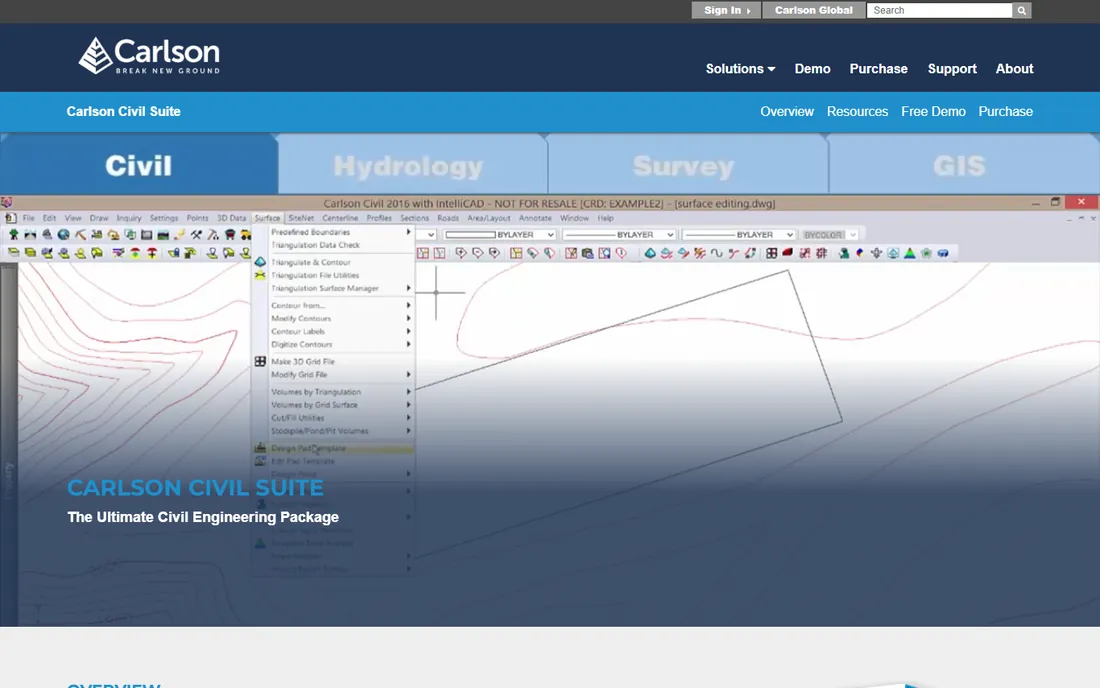Open the Surface menu

point(267,218)
